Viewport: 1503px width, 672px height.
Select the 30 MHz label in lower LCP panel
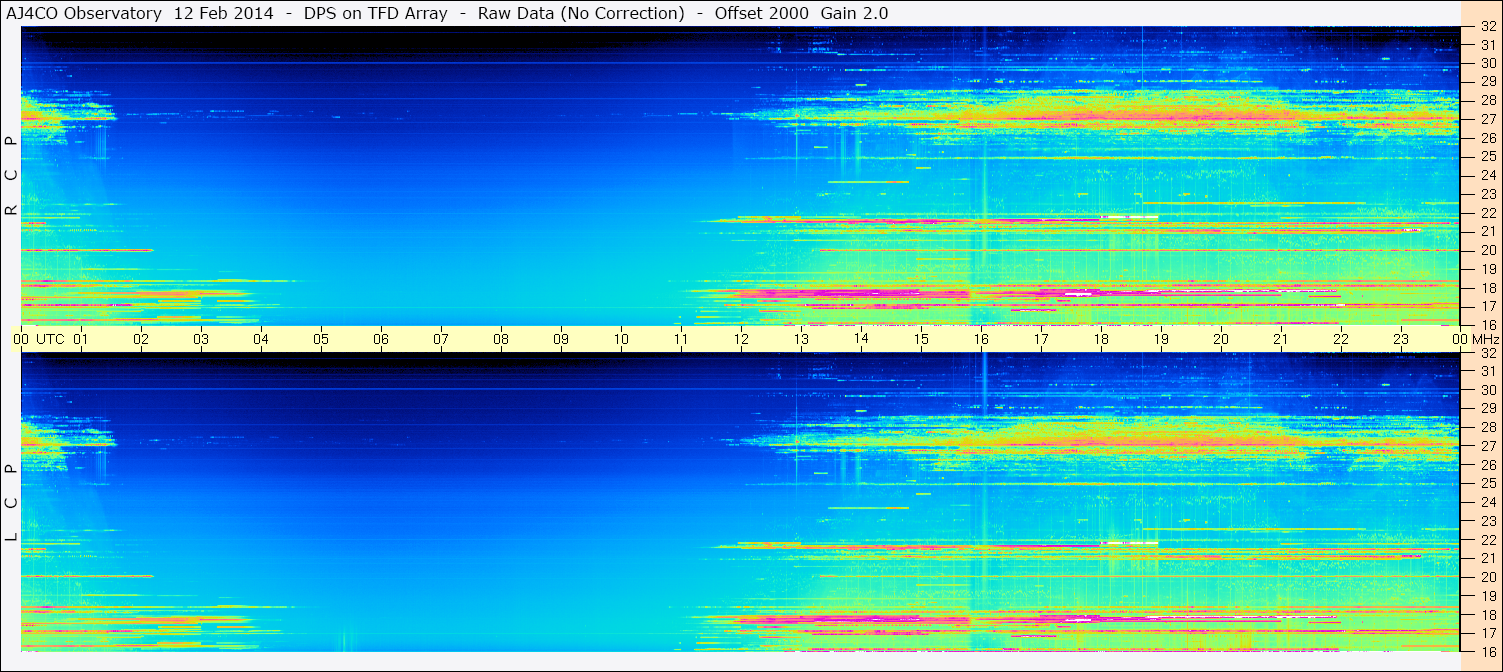1487,390
